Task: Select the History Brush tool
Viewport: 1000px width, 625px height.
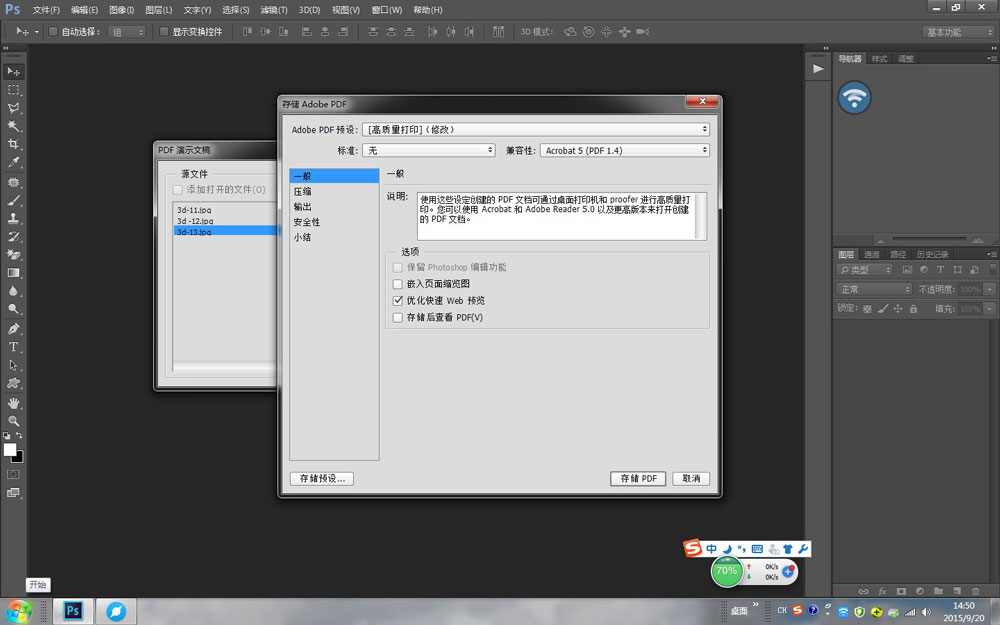Action: (x=13, y=237)
